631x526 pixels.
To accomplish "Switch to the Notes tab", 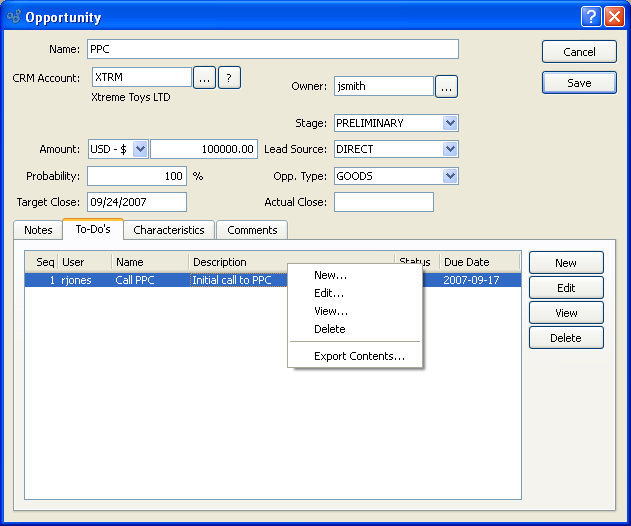I will pyautogui.click(x=38, y=230).
